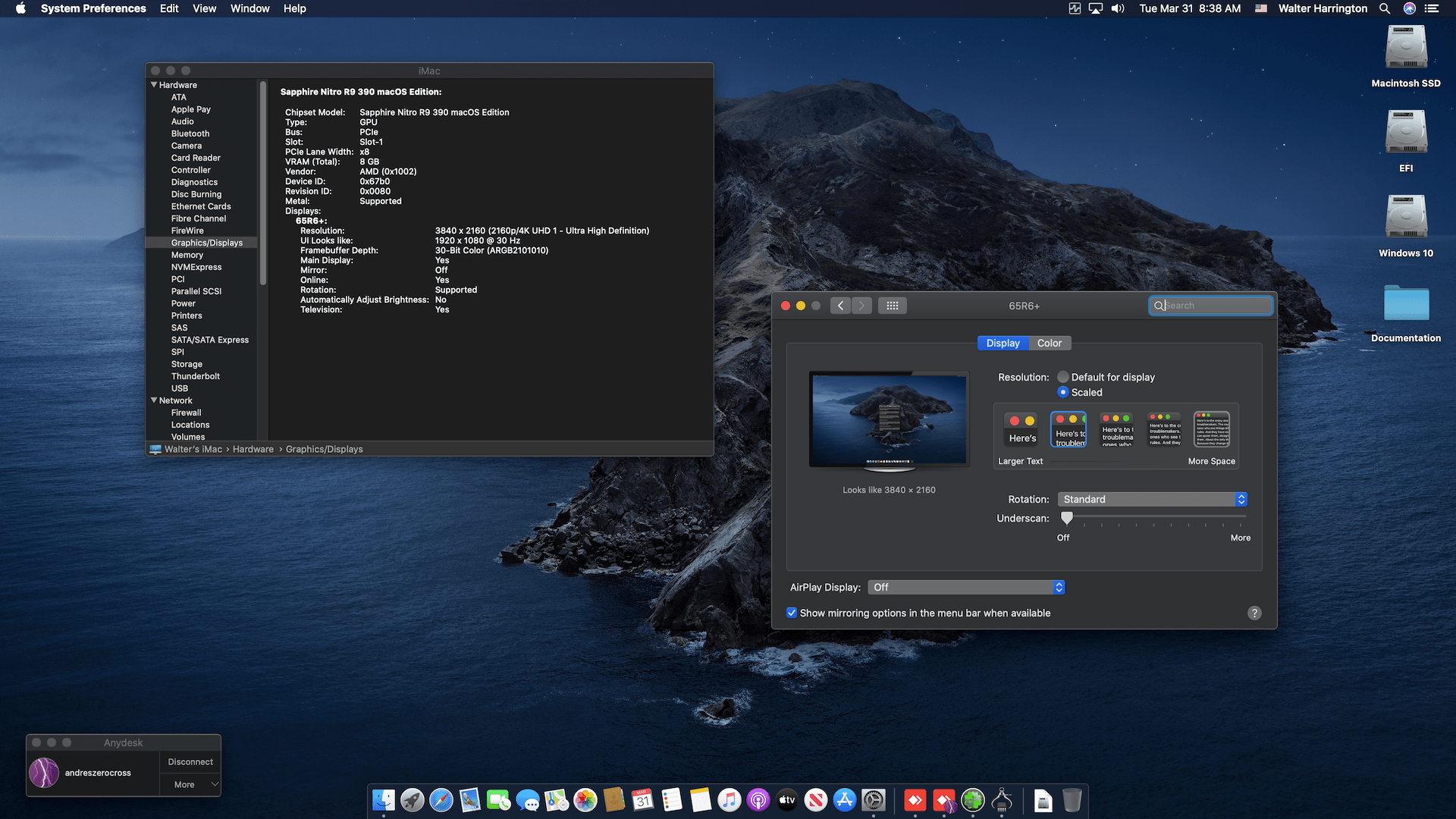Open Notes from the Dock
The width and height of the screenshot is (1456, 819).
pyautogui.click(x=701, y=800)
